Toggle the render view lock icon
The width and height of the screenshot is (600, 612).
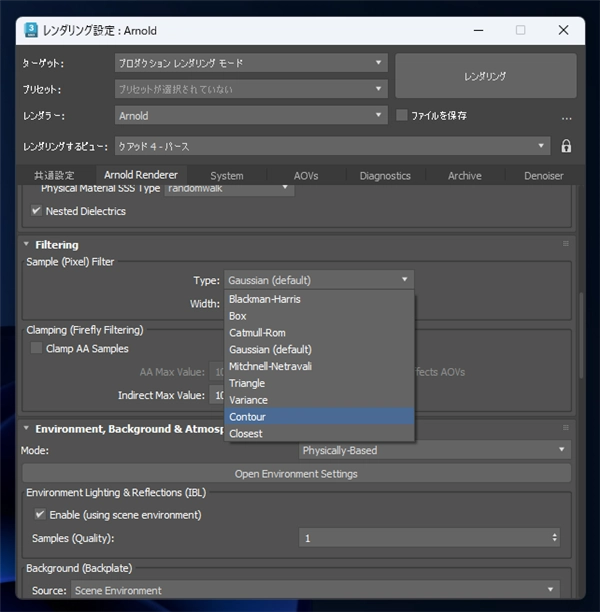click(x=566, y=146)
